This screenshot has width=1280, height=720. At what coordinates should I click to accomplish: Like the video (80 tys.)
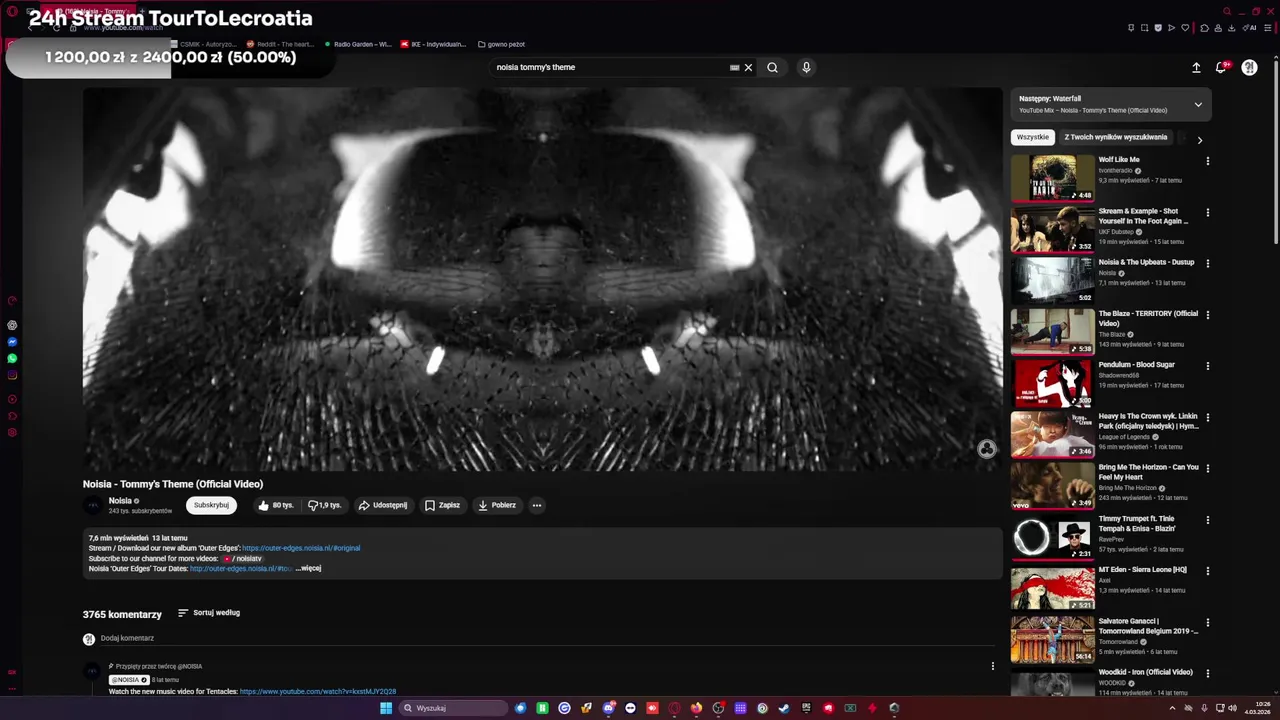click(276, 505)
